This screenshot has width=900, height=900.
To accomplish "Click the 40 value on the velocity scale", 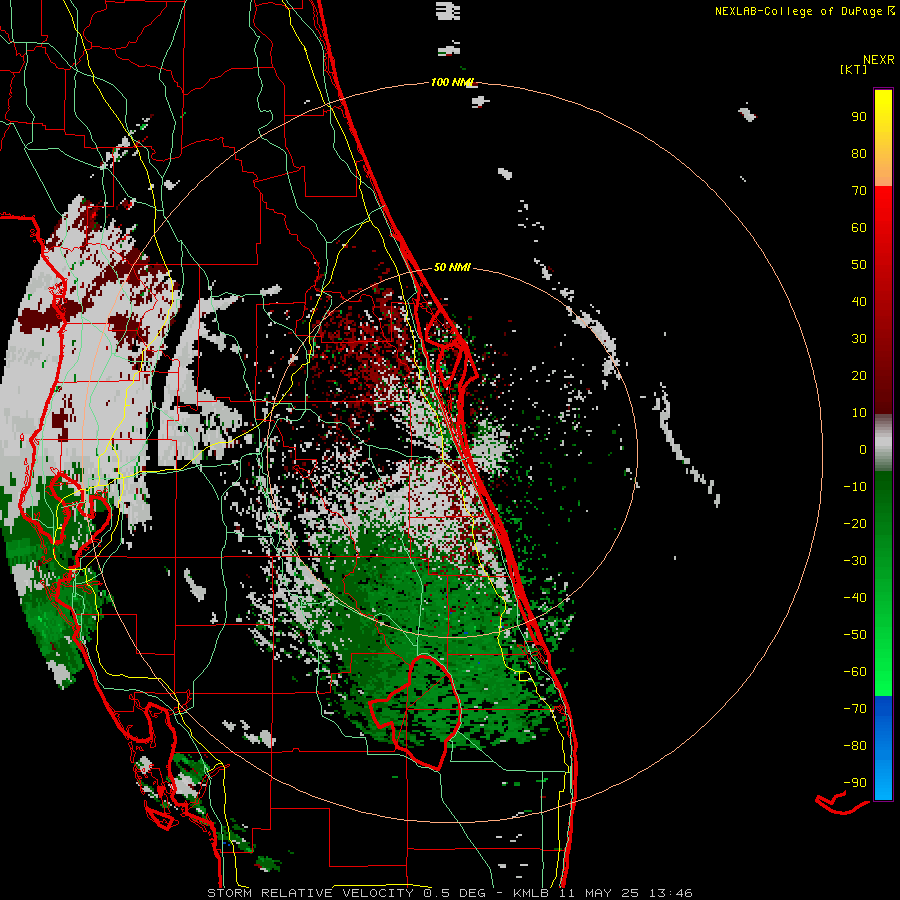I will (859, 301).
